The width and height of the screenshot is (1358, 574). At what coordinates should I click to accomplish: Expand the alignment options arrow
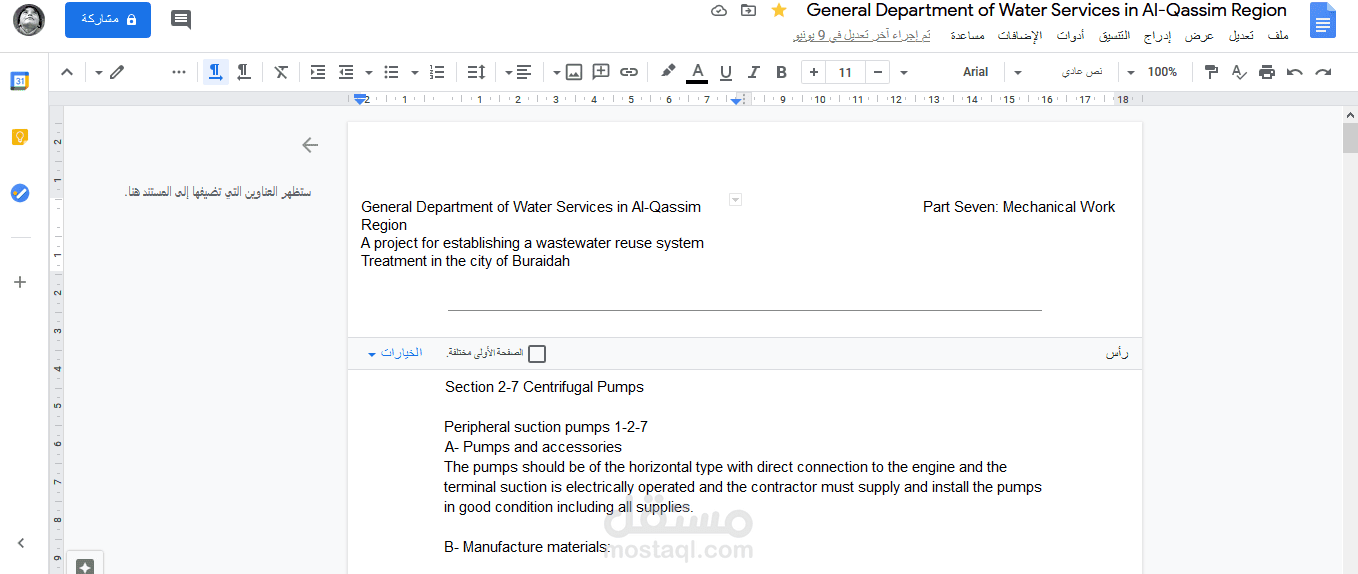tap(508, 72)
